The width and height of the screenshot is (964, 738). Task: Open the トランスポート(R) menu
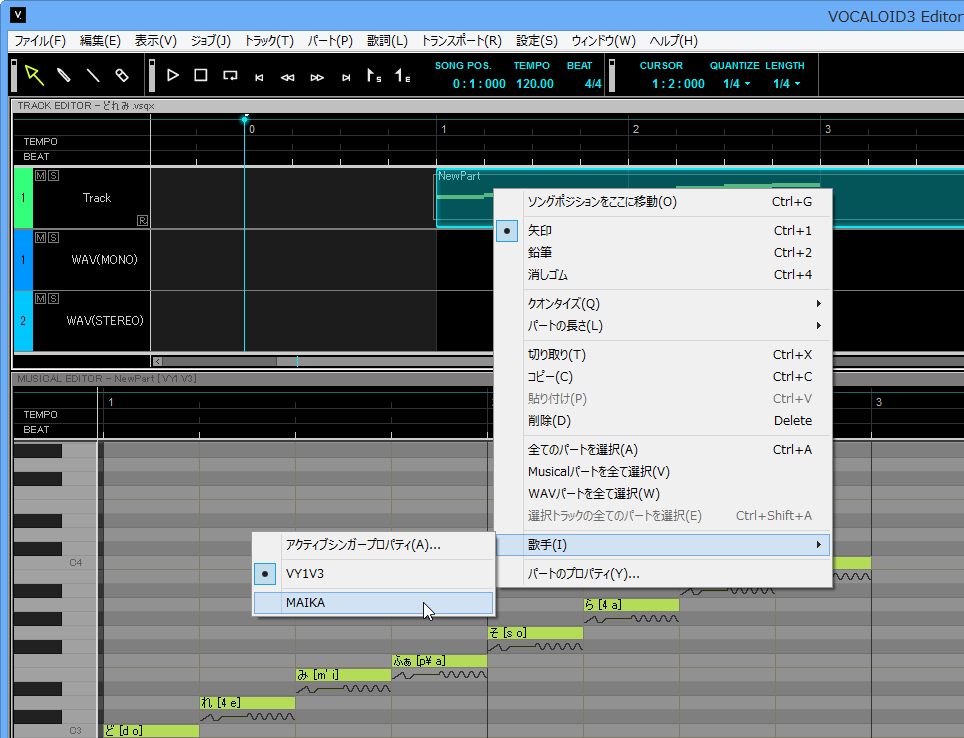tap(462, 41)
